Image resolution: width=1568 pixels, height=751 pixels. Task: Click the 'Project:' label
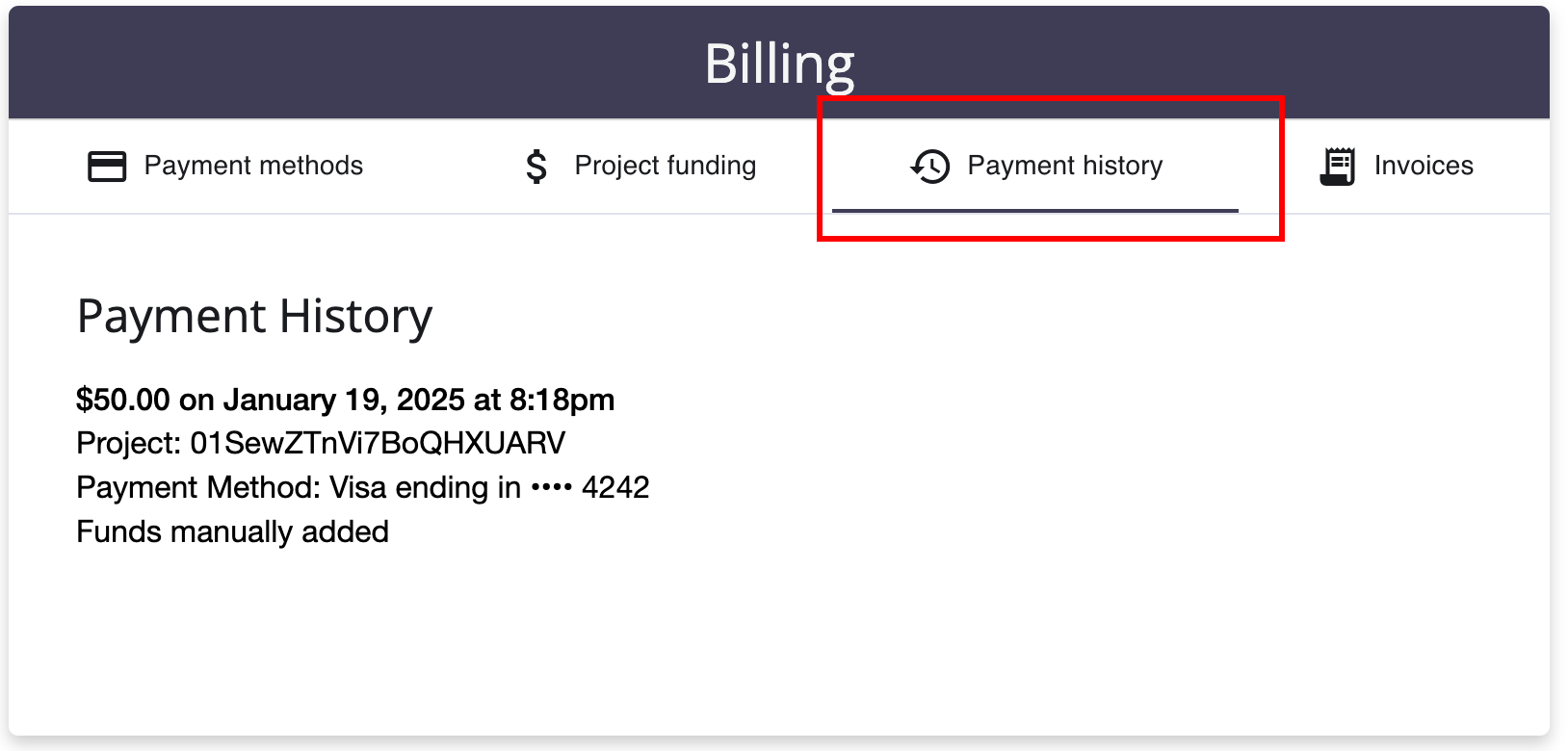(x=129, y=443)
